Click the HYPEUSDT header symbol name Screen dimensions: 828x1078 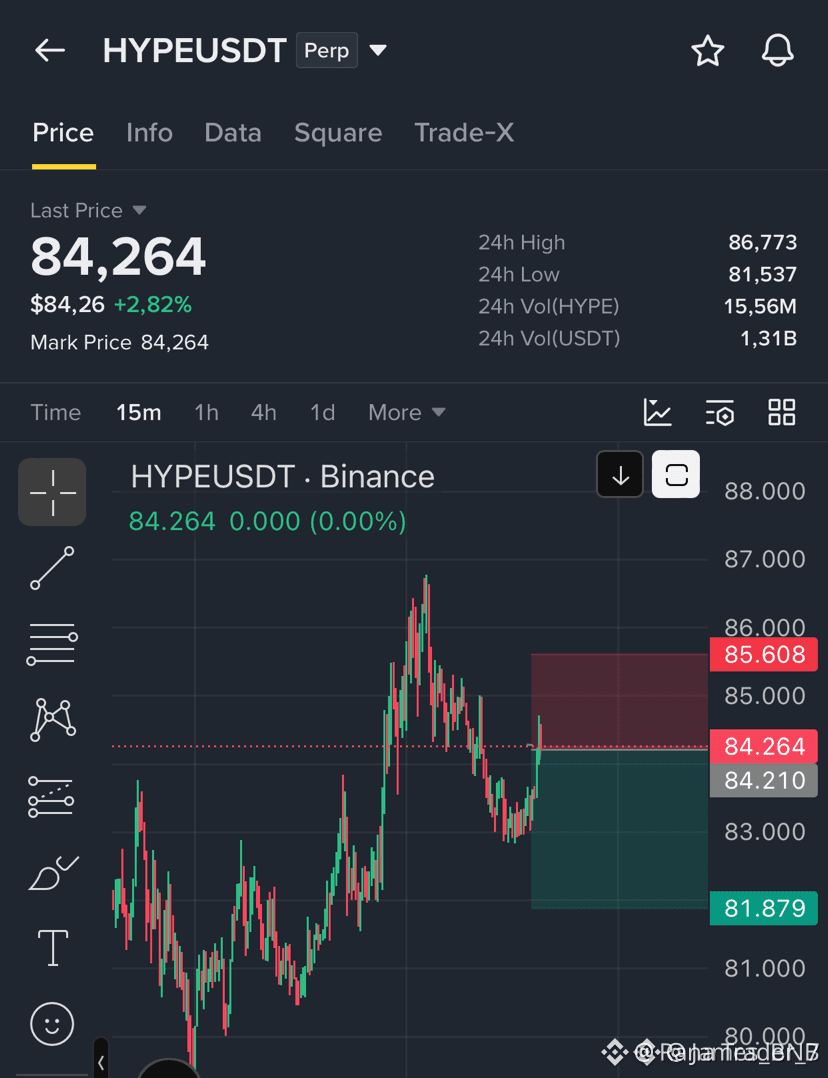(x=195, y=50)
